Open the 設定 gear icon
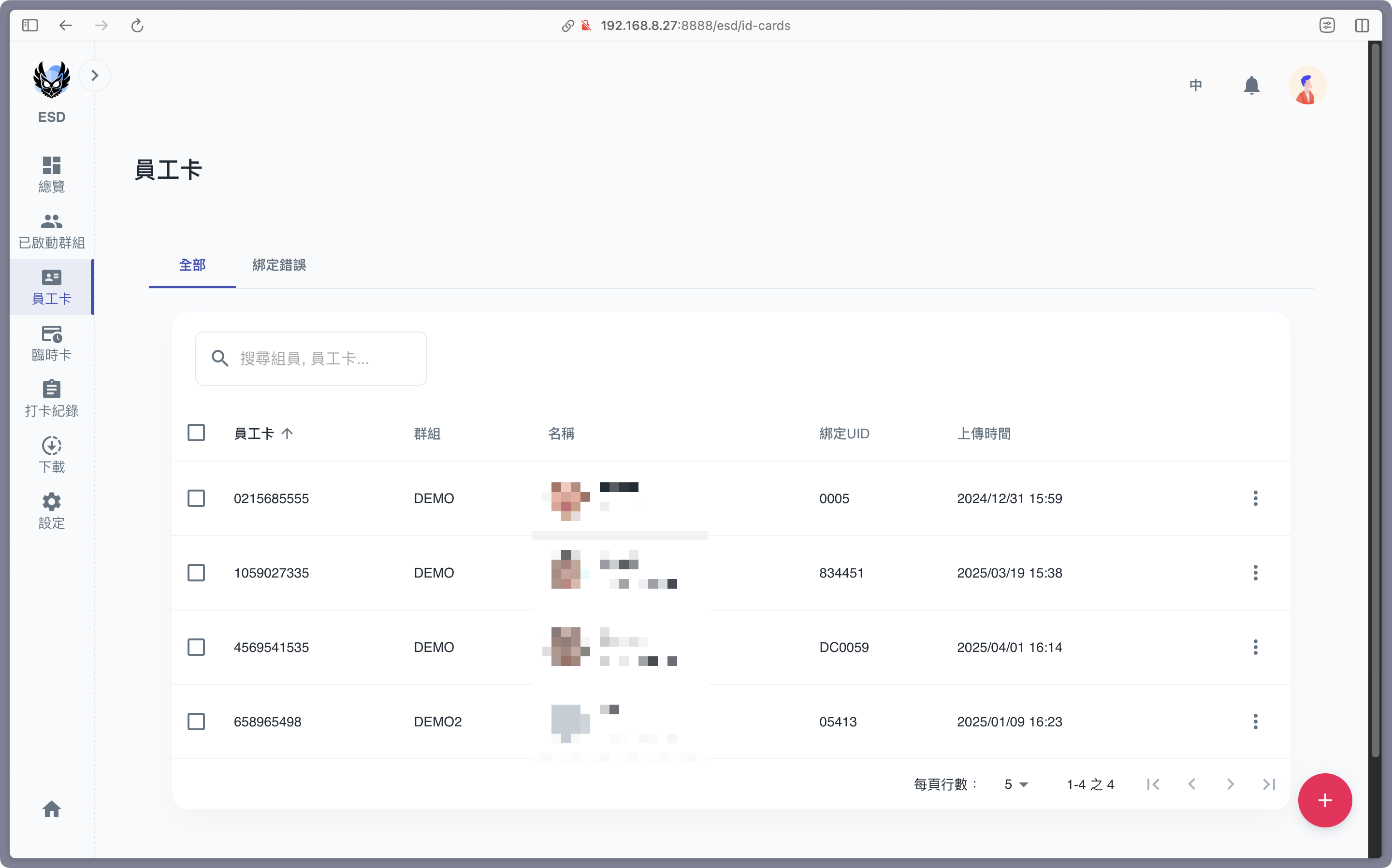 point(52,510)
